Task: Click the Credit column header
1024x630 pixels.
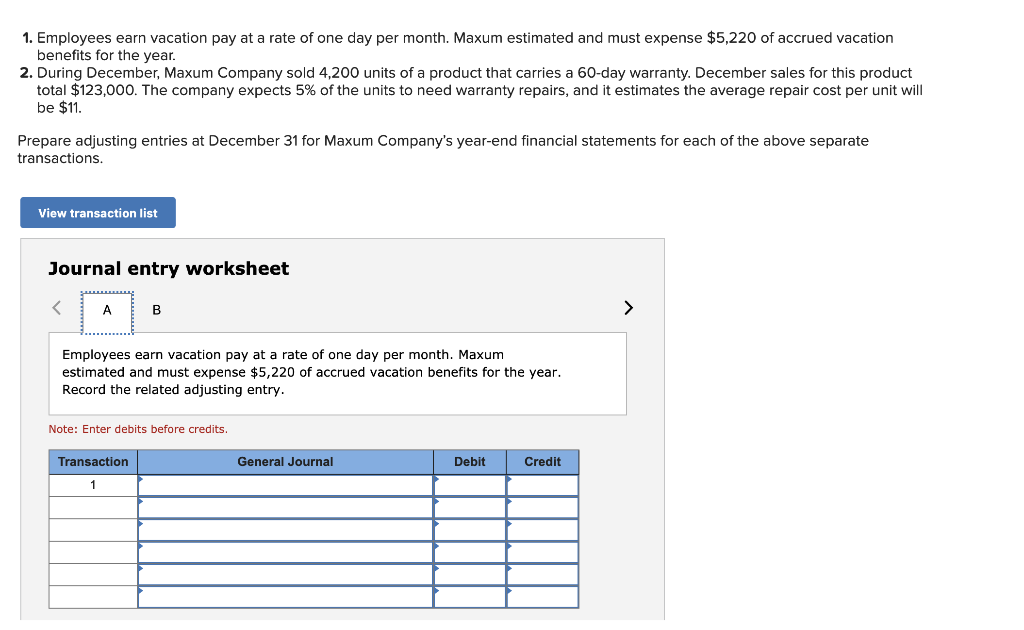Action: (x=542, y=461)
